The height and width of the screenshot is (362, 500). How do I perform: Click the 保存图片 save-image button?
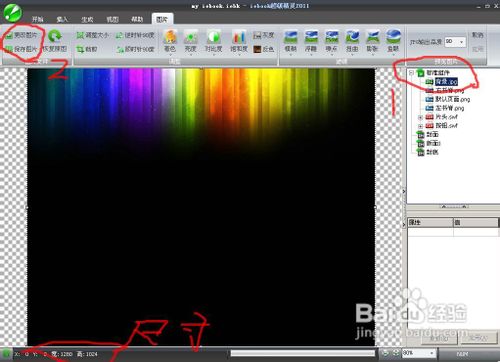tap(21, 49)
